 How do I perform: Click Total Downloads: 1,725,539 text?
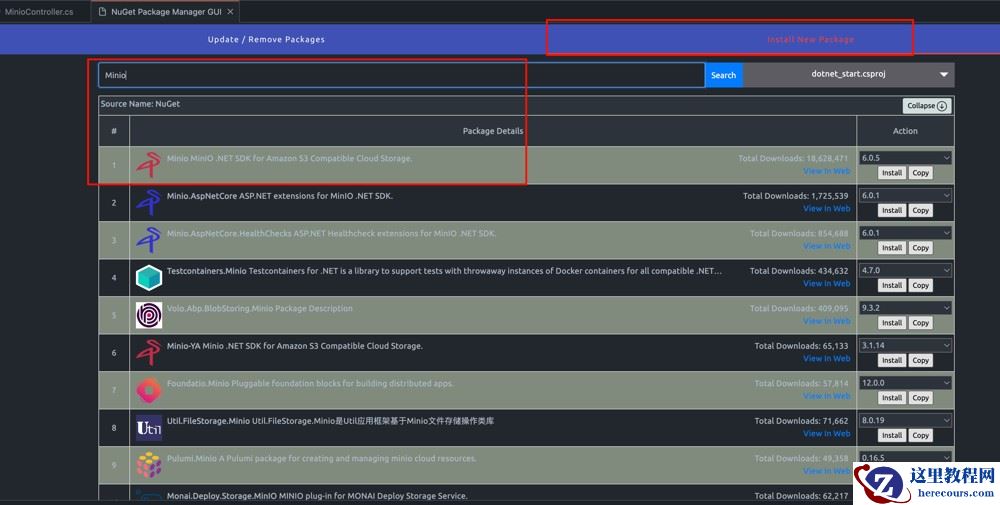795,196
